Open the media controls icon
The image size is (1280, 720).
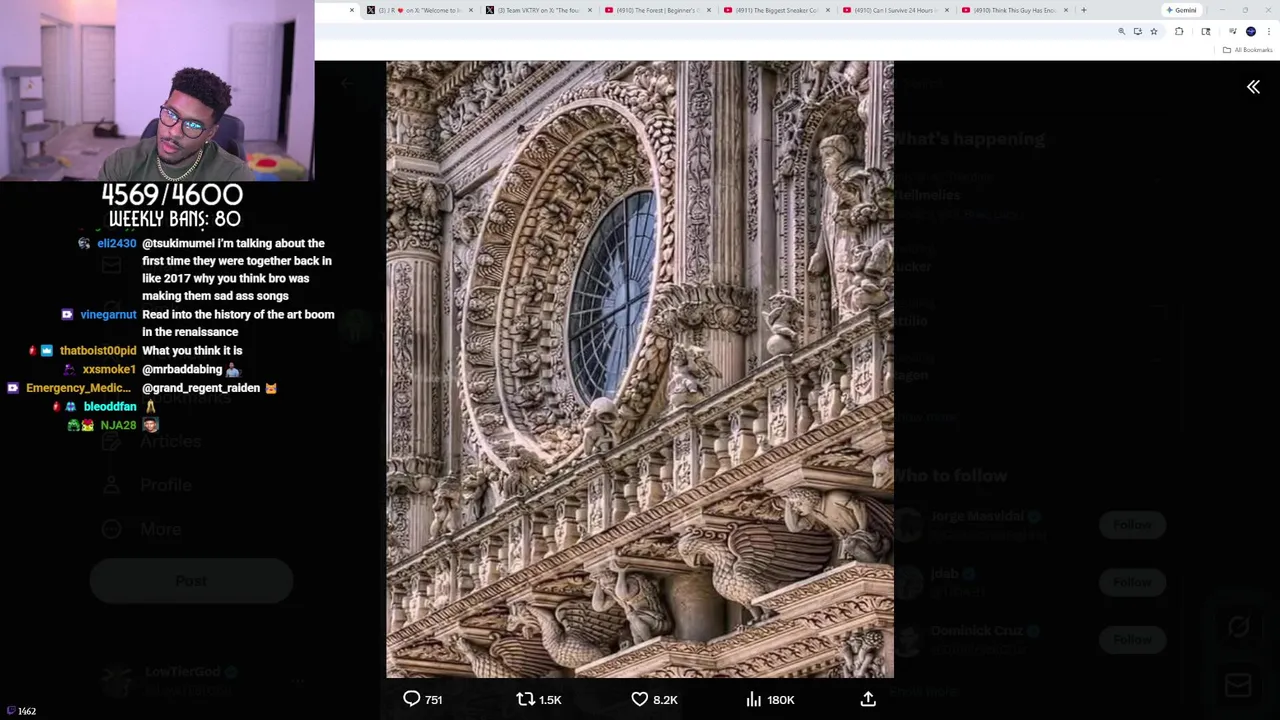(x=1232, y=32)
